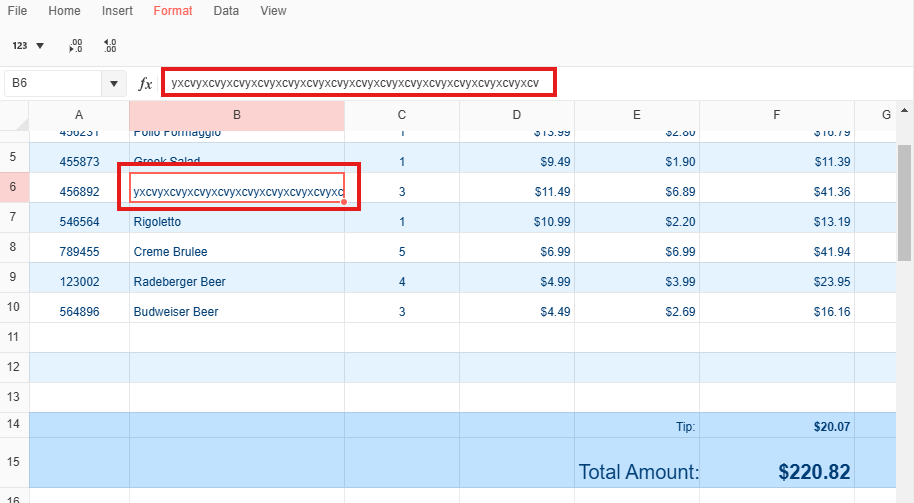This screenshot has height=503, width=914.
Task: Click the B6 name box field
Action: [54, 84]
